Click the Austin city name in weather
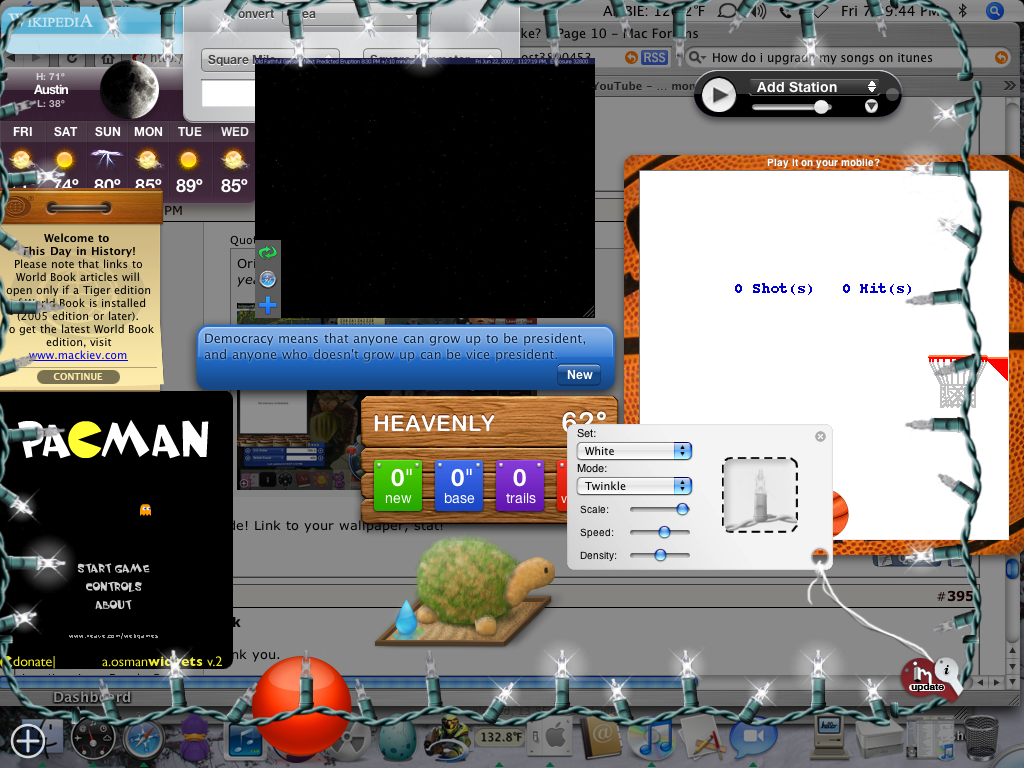This screenshot has height=768, width=1024. (x=51, y=89)
